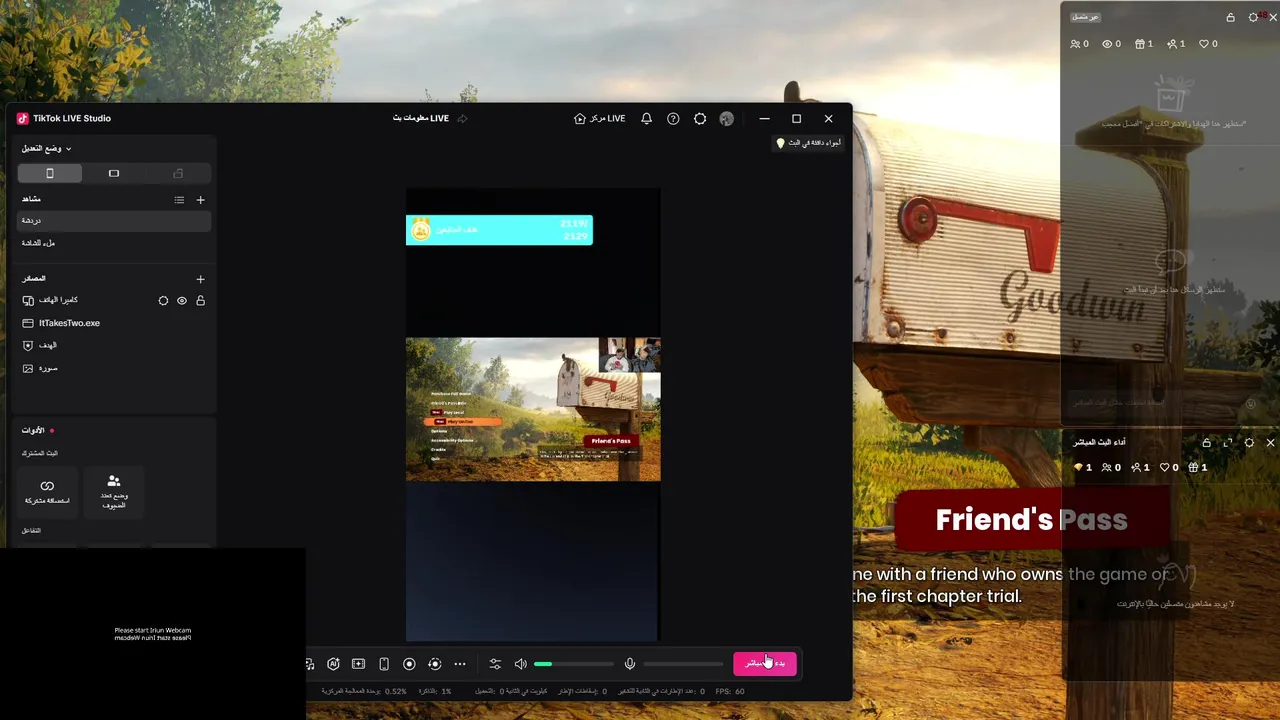Open TikTok LIVE Studio settings gear
The width and height of the screenshot is (1280, 720).
pyautogui.click(x=700, y=118)
